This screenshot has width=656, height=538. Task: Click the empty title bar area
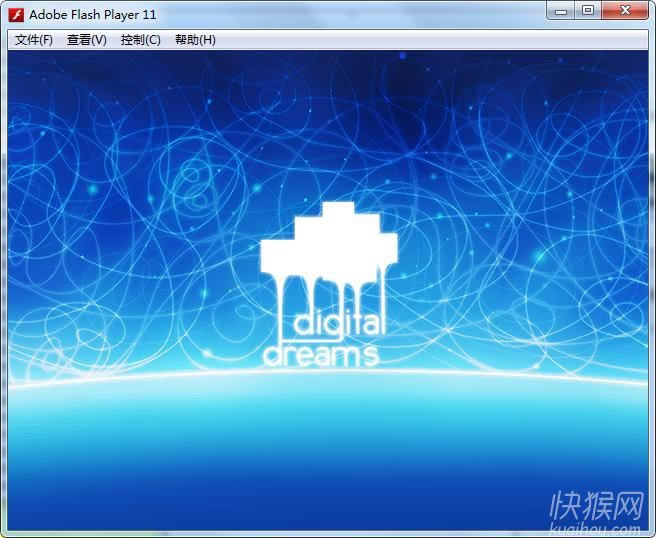tap(350, 15)
